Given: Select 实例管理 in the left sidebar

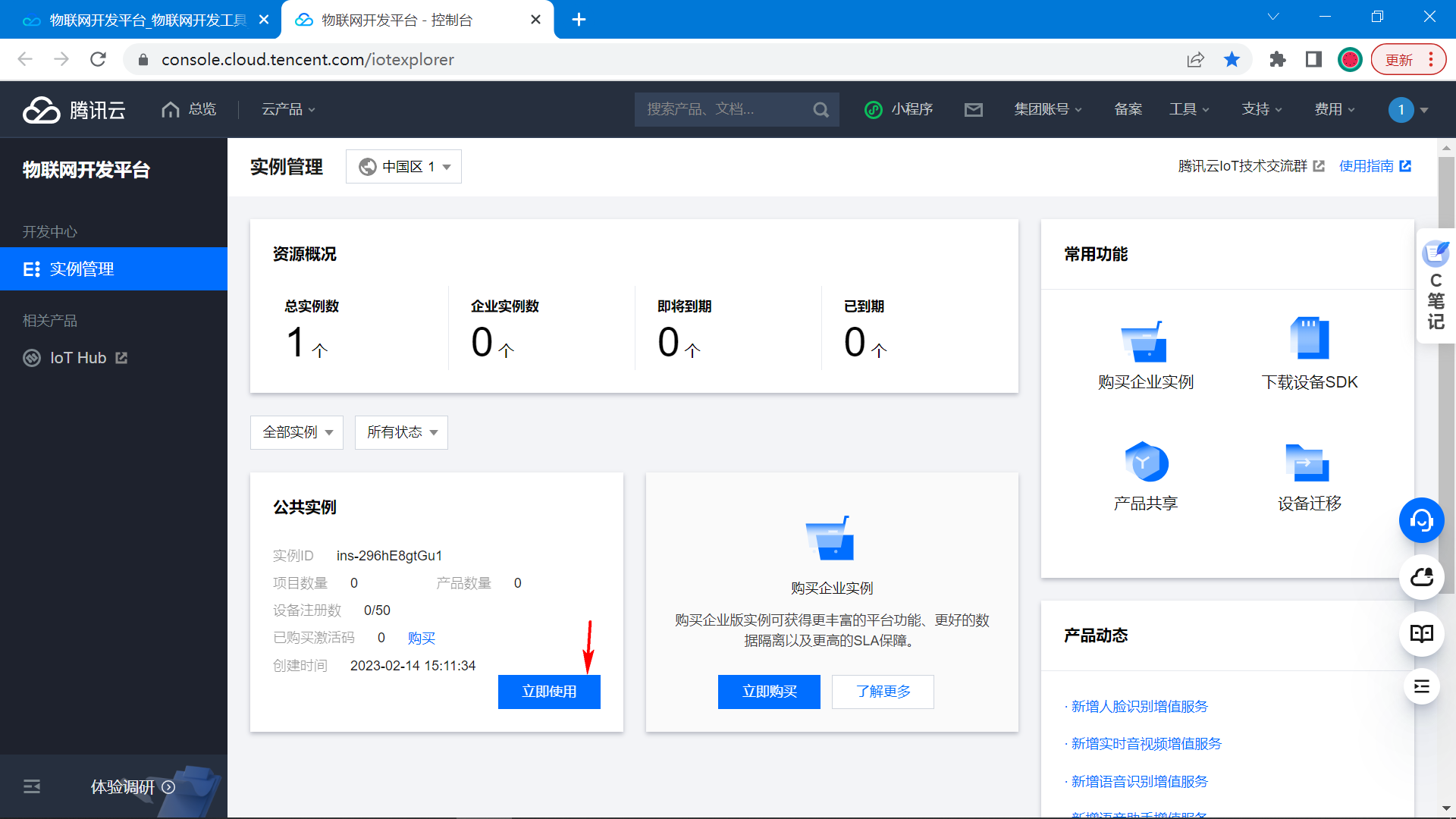Looking at the screenshot, I should 81,268.
